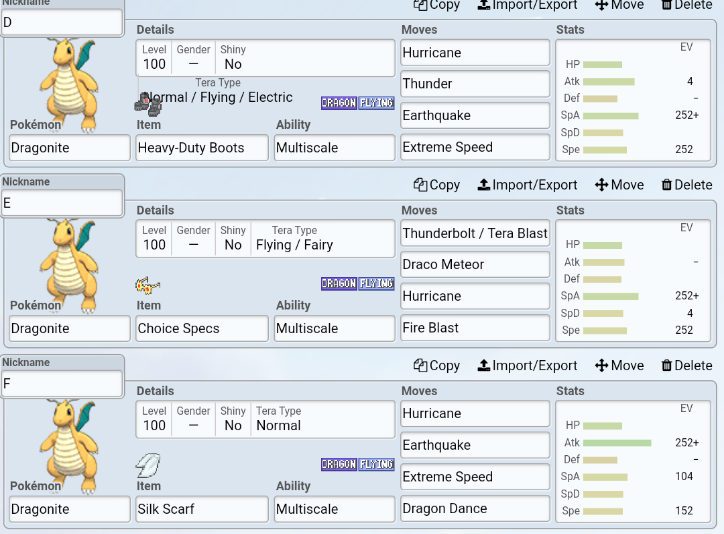Select Silk Scarf item field
The width and height of the screenshot is (724, 534).
202,509
